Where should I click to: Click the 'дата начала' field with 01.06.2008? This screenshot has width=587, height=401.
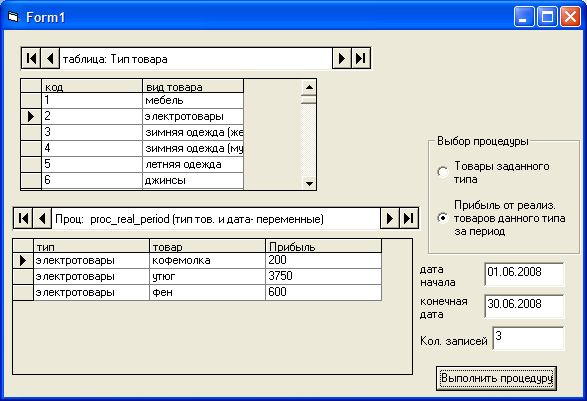(524, 274)
